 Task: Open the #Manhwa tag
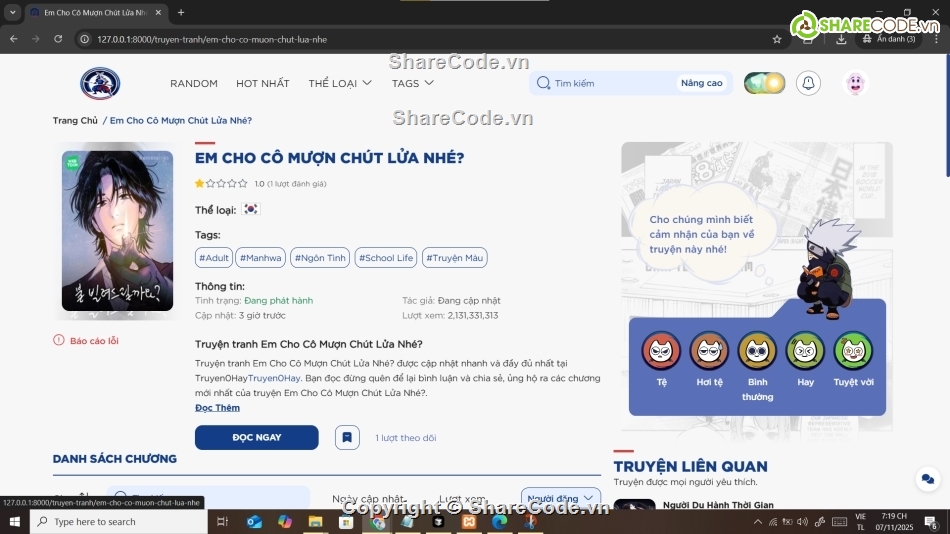[x=261, y=258]
